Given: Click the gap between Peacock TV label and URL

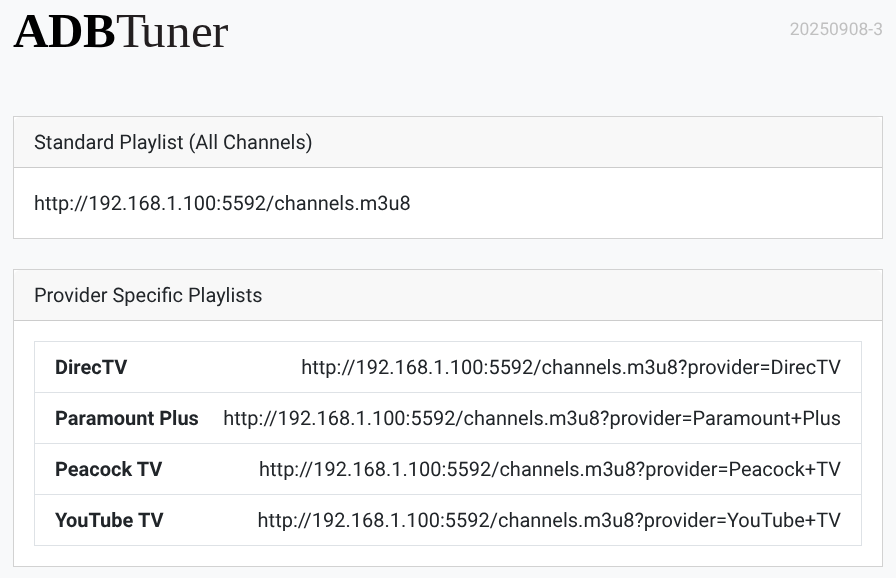Looking at the screenshot, I should (210, 469).
